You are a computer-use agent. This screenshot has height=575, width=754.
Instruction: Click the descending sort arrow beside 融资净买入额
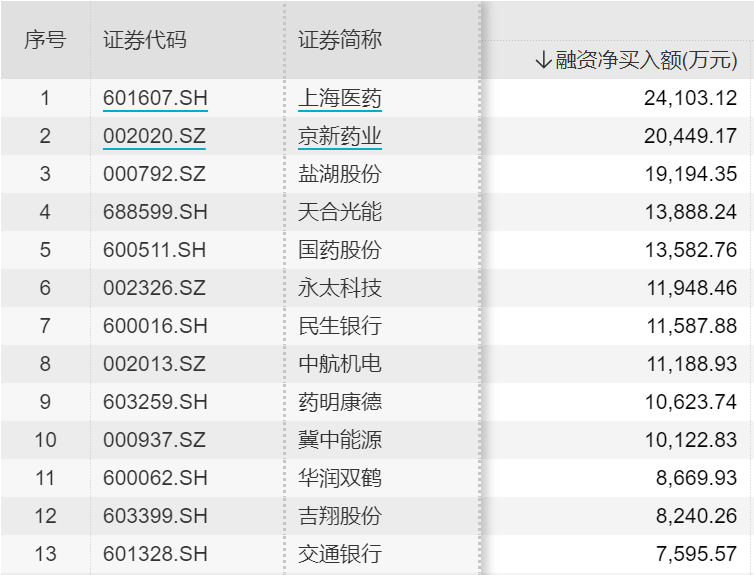[543, 61]
